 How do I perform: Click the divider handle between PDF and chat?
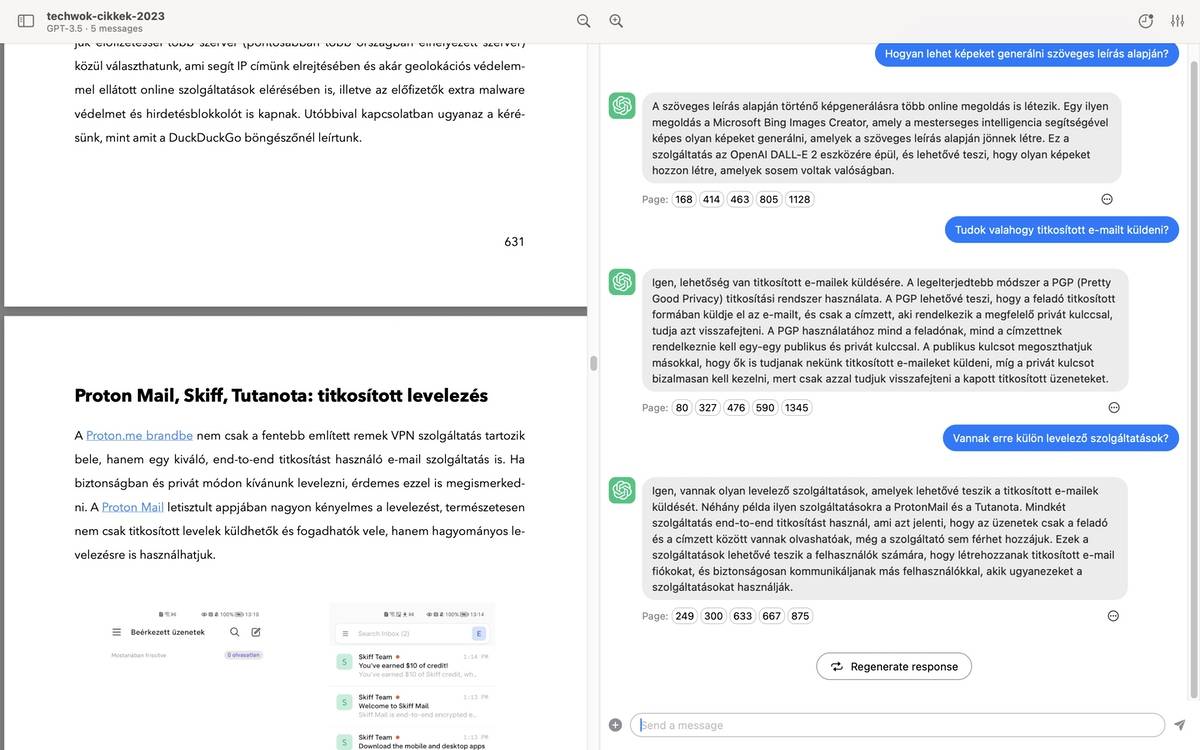click(593, 363)
